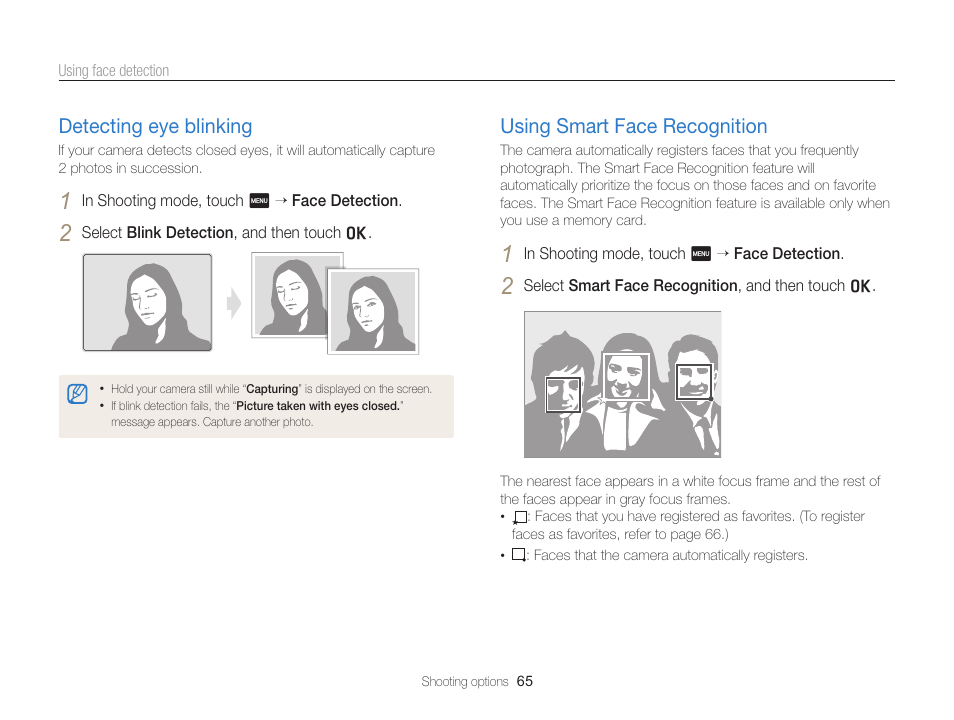This screenshot has height=720, width=954.
Task: Click step number 1 under Smart Face Recognition
Action: point(507,254)
